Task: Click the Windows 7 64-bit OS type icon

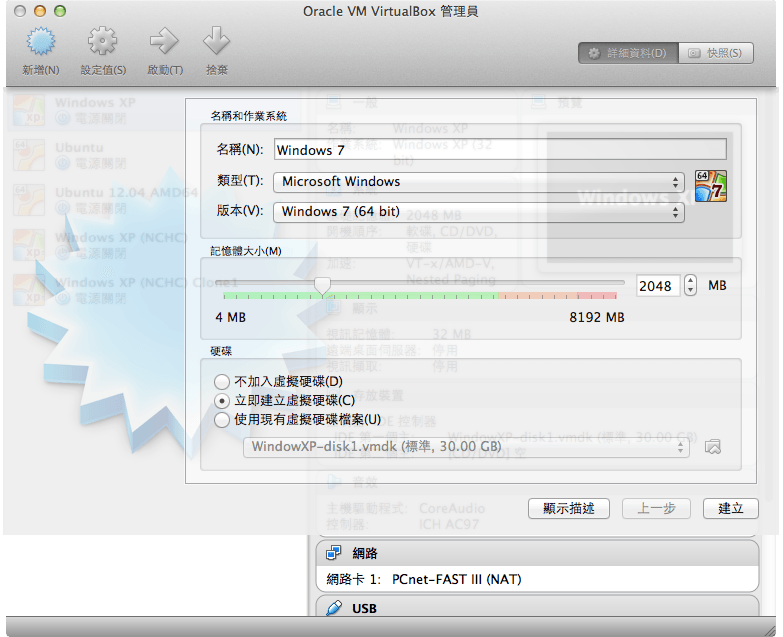Action: pyautogui.click(x=710, y=186)
